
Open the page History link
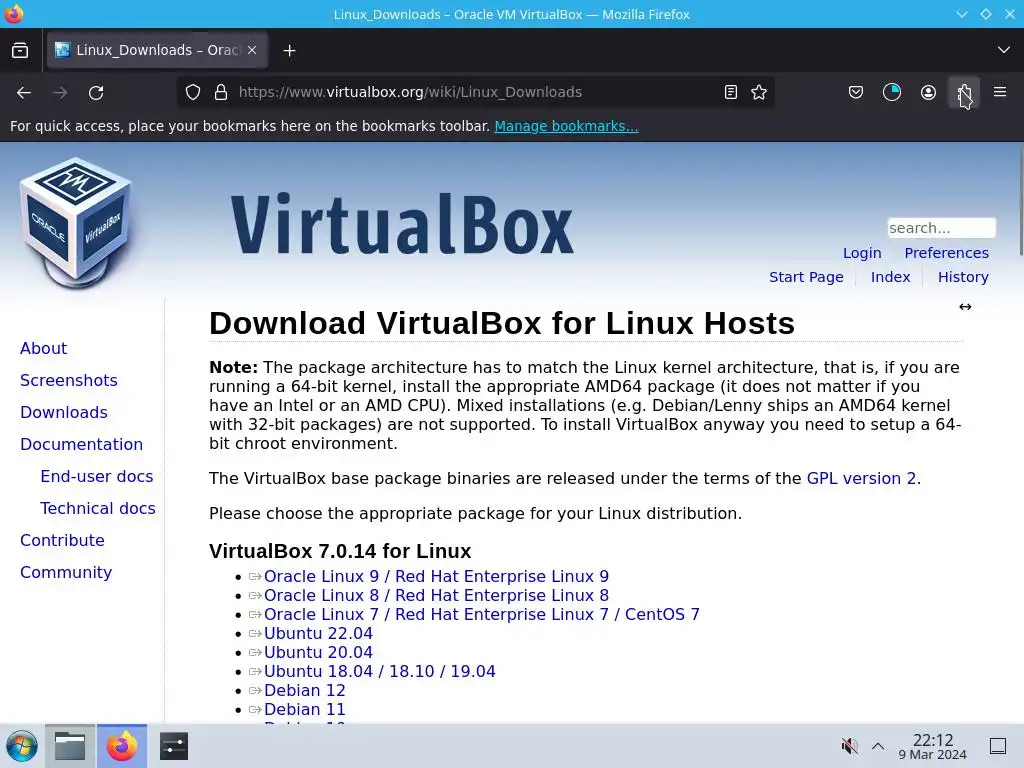tap(963, 277)
